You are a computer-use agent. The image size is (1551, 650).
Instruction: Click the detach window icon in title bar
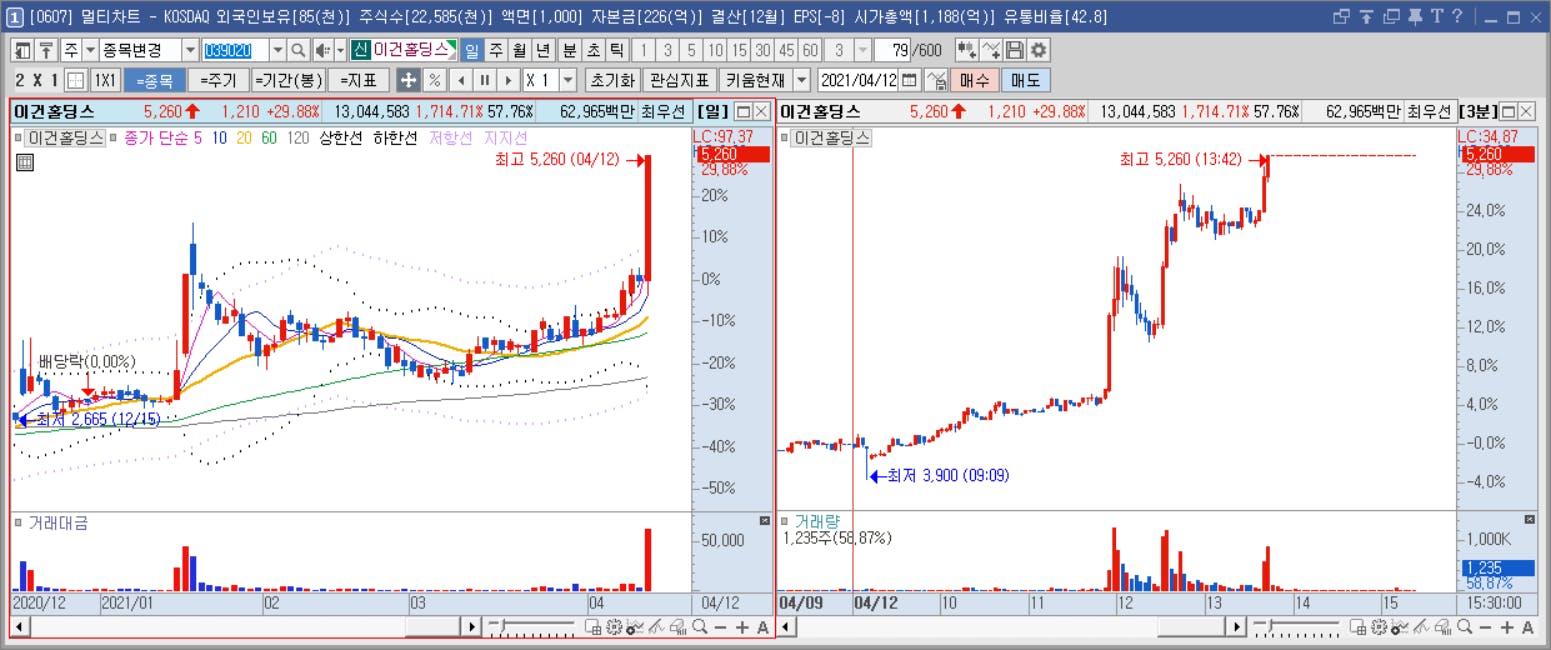click(1341, 16)
